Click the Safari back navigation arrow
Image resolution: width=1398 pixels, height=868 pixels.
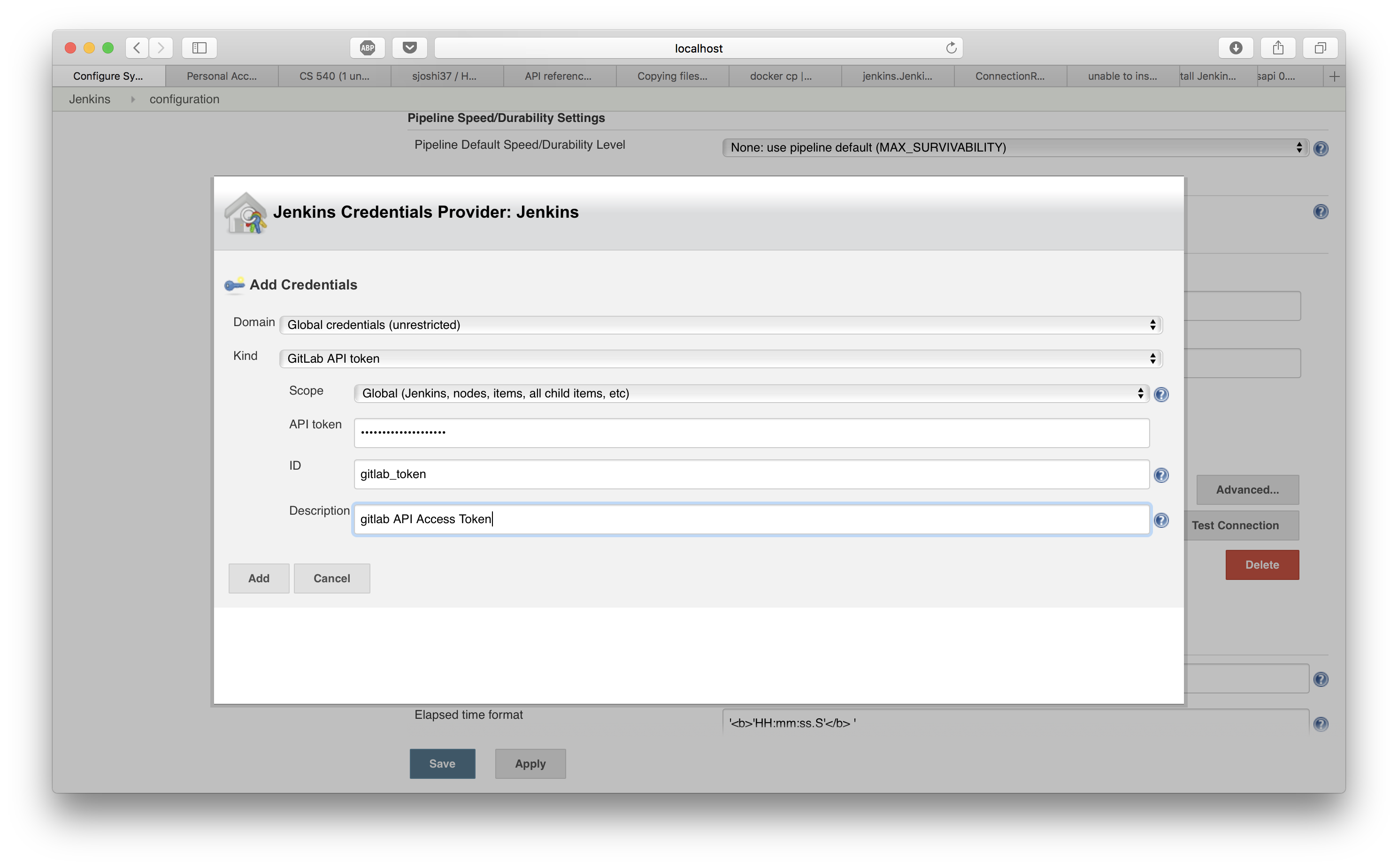(137, 48)
